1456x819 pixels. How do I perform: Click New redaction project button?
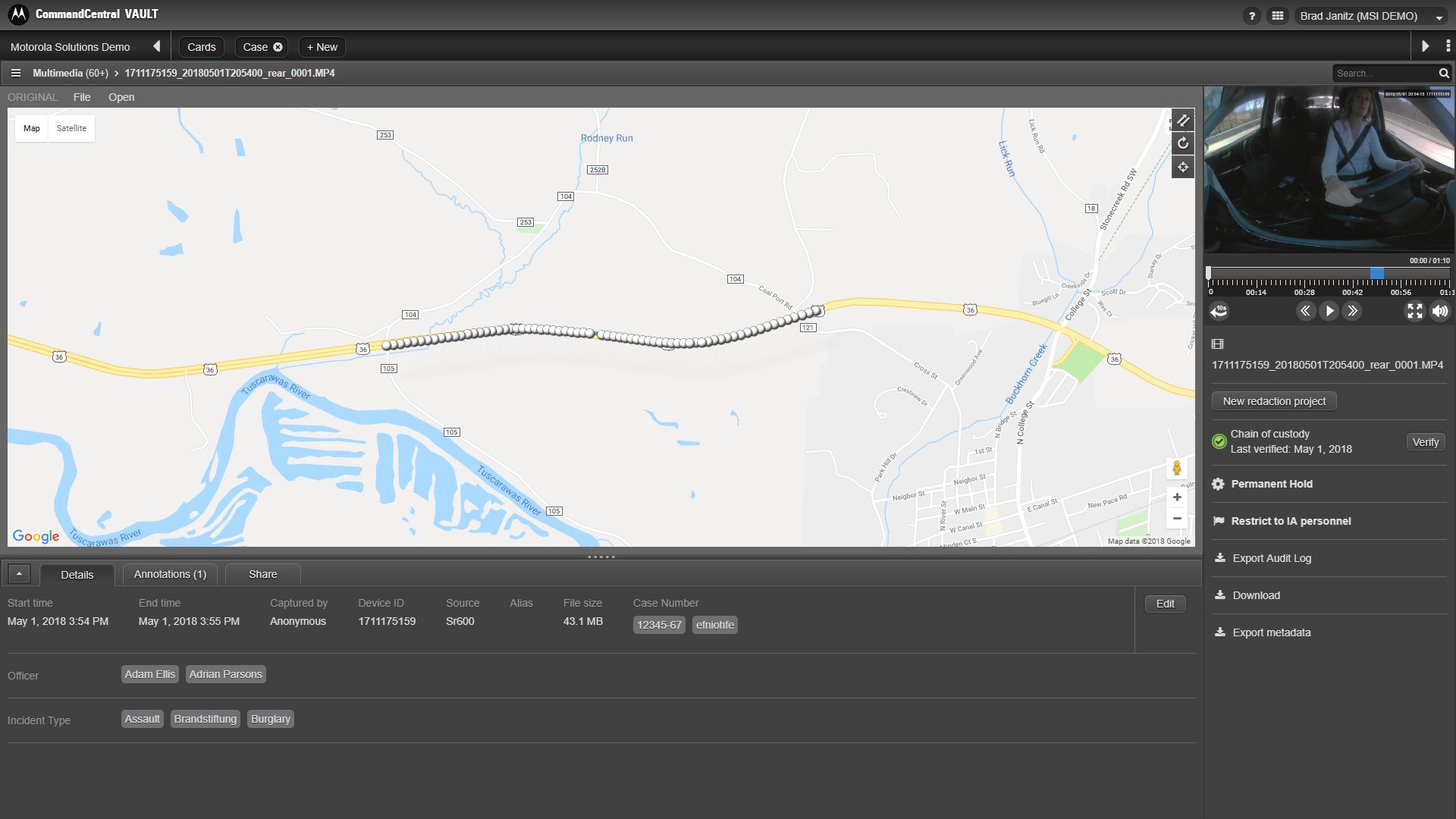pyautogui.click(x=1274, y=401)
